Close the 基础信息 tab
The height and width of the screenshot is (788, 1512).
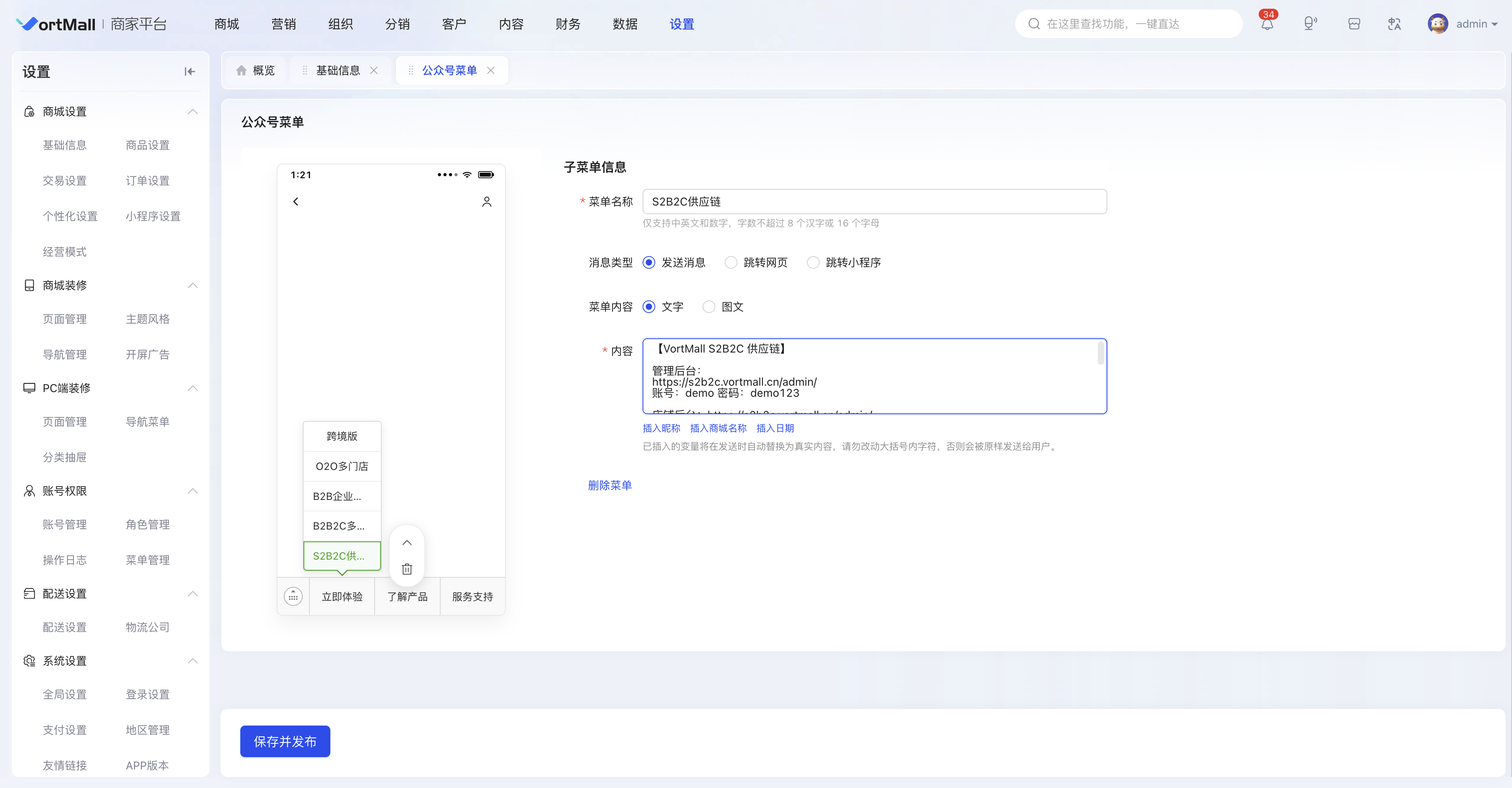[x=374, y=70]
